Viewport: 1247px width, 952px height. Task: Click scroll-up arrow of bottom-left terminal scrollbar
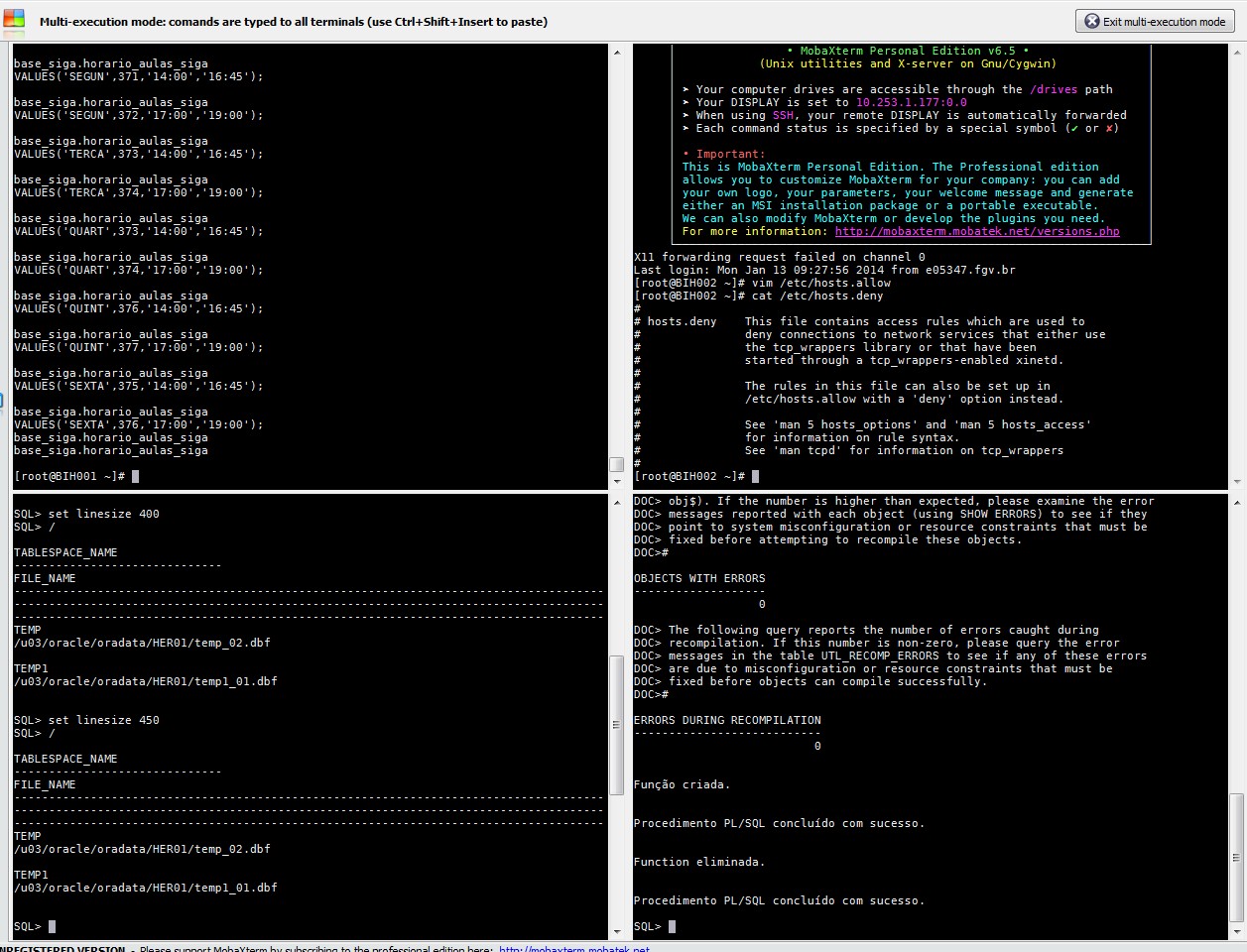(617, 501)
